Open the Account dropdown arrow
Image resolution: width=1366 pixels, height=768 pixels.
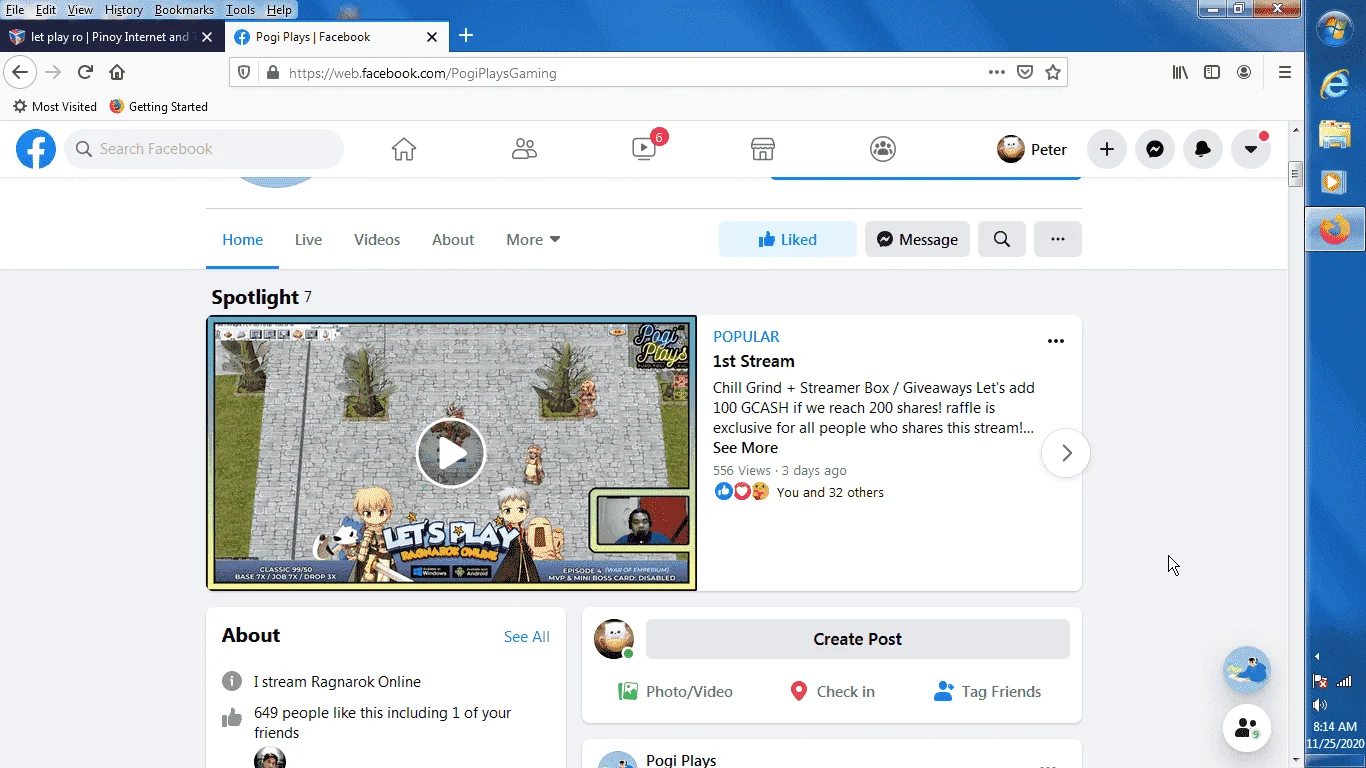(1251, 149)
